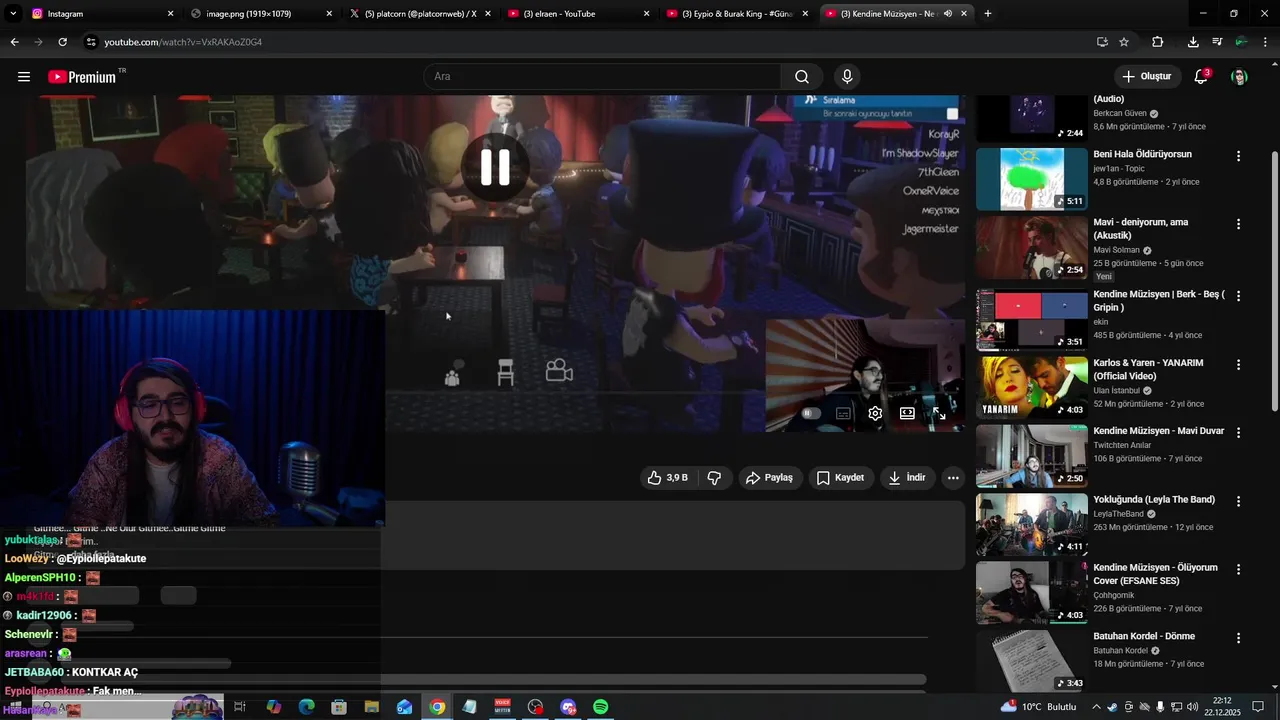The height and width of the screenshot is (720, 1280).
Task: Go back with the browser back arrow
Action: coord(14,42)
